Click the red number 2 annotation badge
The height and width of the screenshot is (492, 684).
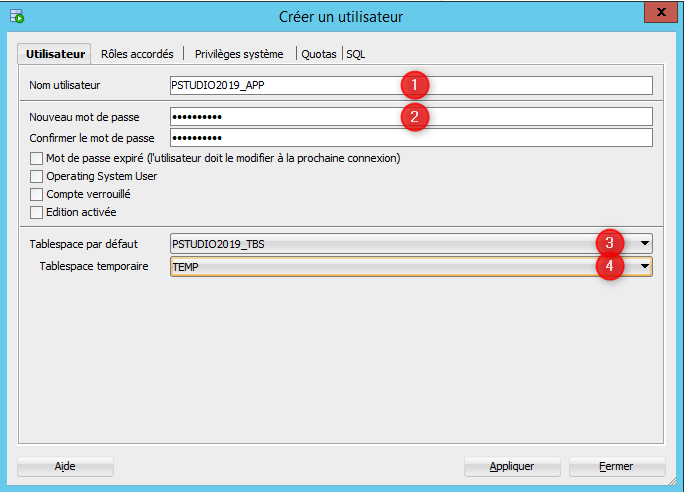click(415, 116)
